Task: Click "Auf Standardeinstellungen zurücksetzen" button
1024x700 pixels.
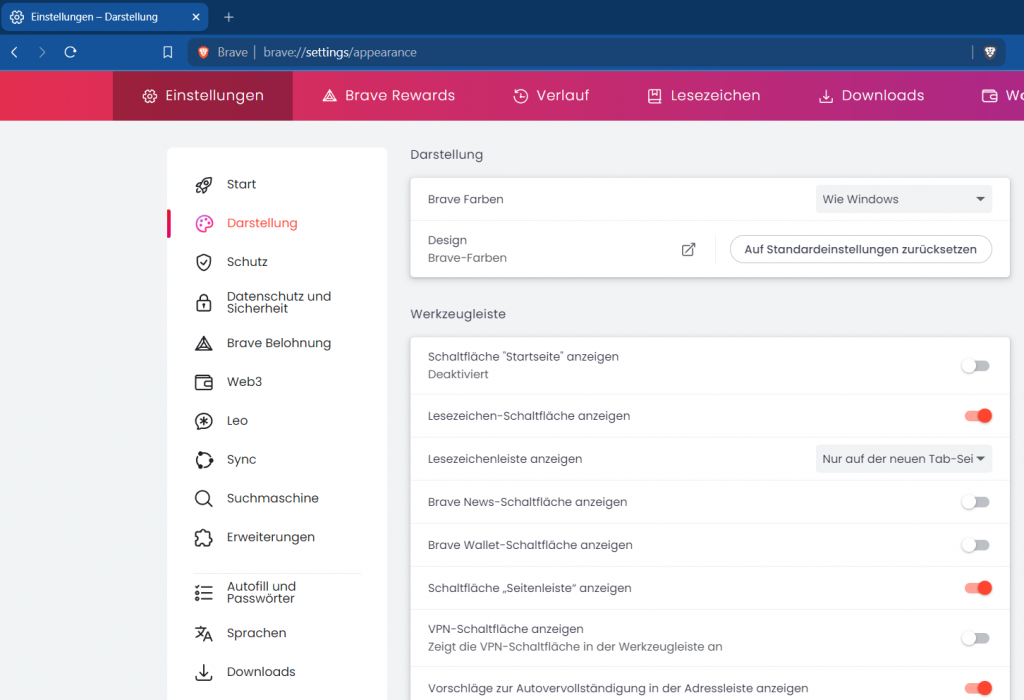Action: [860, 249]
